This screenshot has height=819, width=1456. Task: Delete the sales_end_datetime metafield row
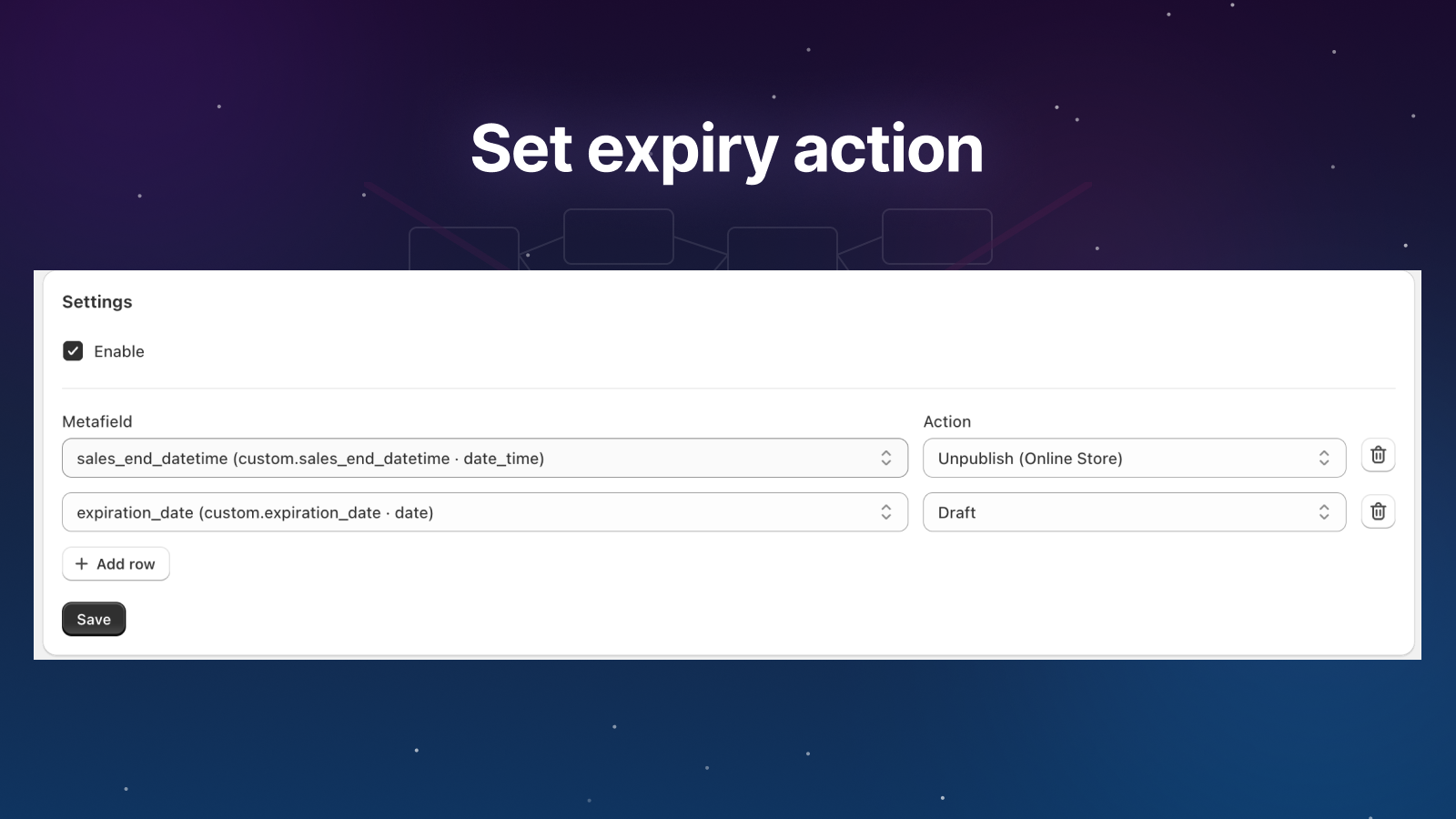point(1378,455)
